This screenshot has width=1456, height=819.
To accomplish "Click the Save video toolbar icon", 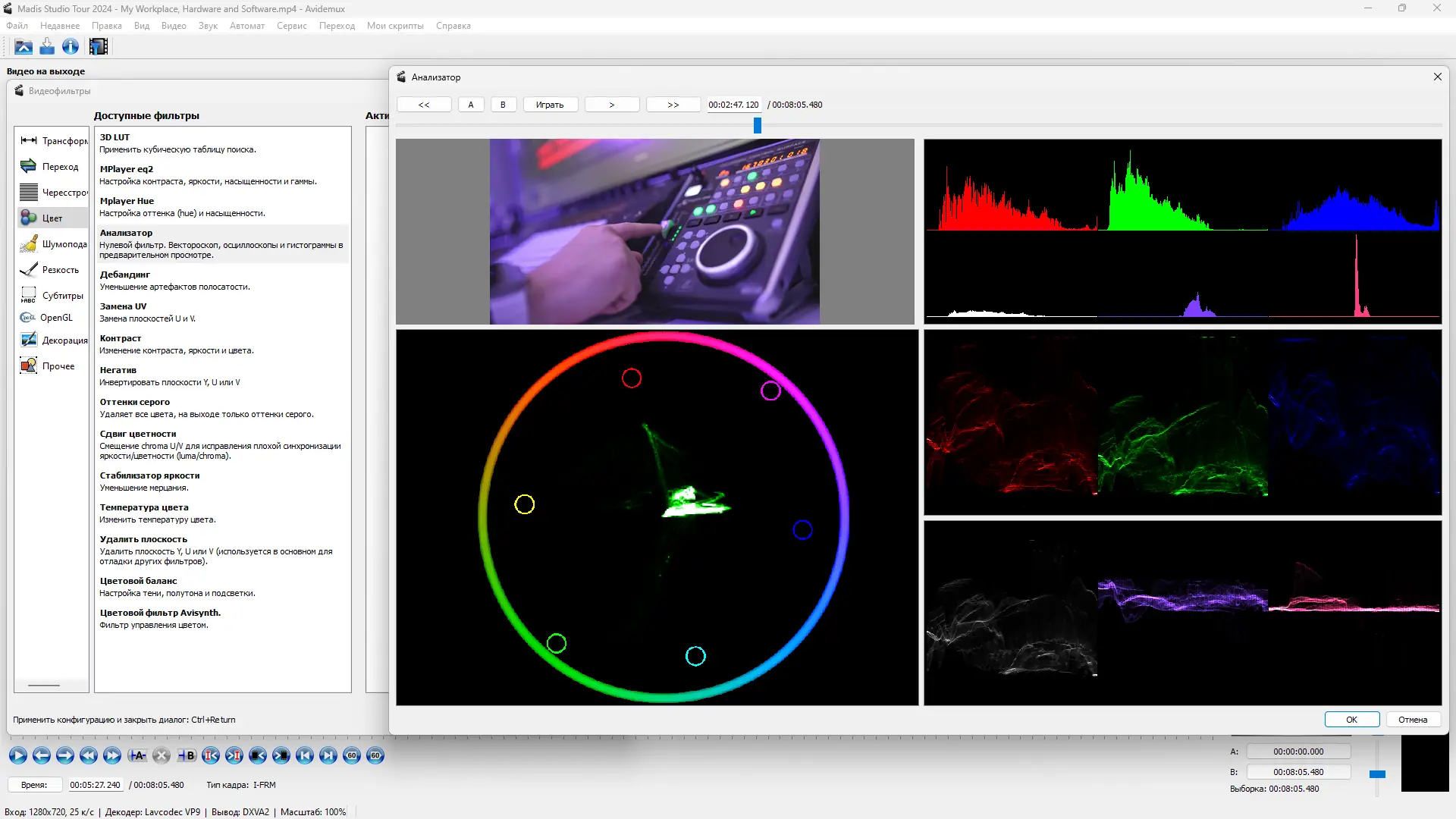I will click(47, 47).
